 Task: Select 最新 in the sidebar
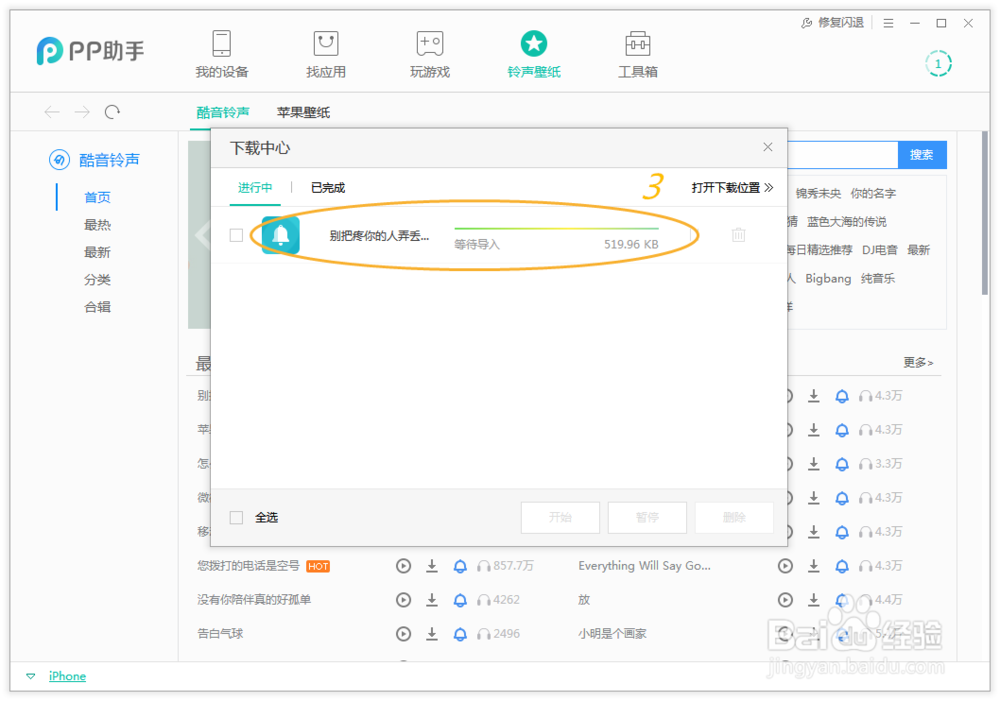coord(98,252)
